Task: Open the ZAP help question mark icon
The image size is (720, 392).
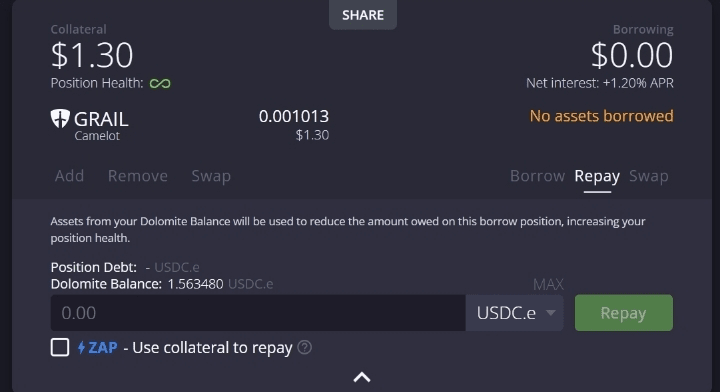Action: tap(304, 347)
